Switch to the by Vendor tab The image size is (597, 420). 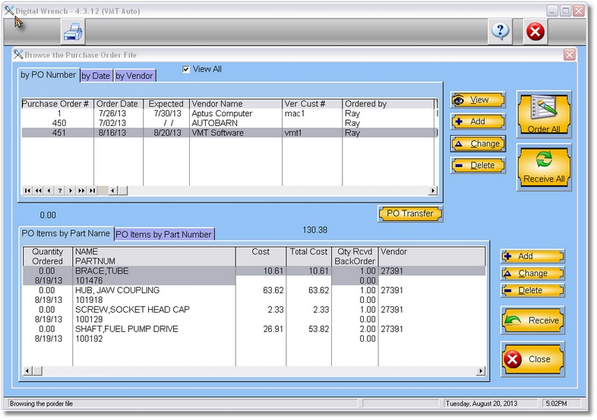tap(134, 76)
